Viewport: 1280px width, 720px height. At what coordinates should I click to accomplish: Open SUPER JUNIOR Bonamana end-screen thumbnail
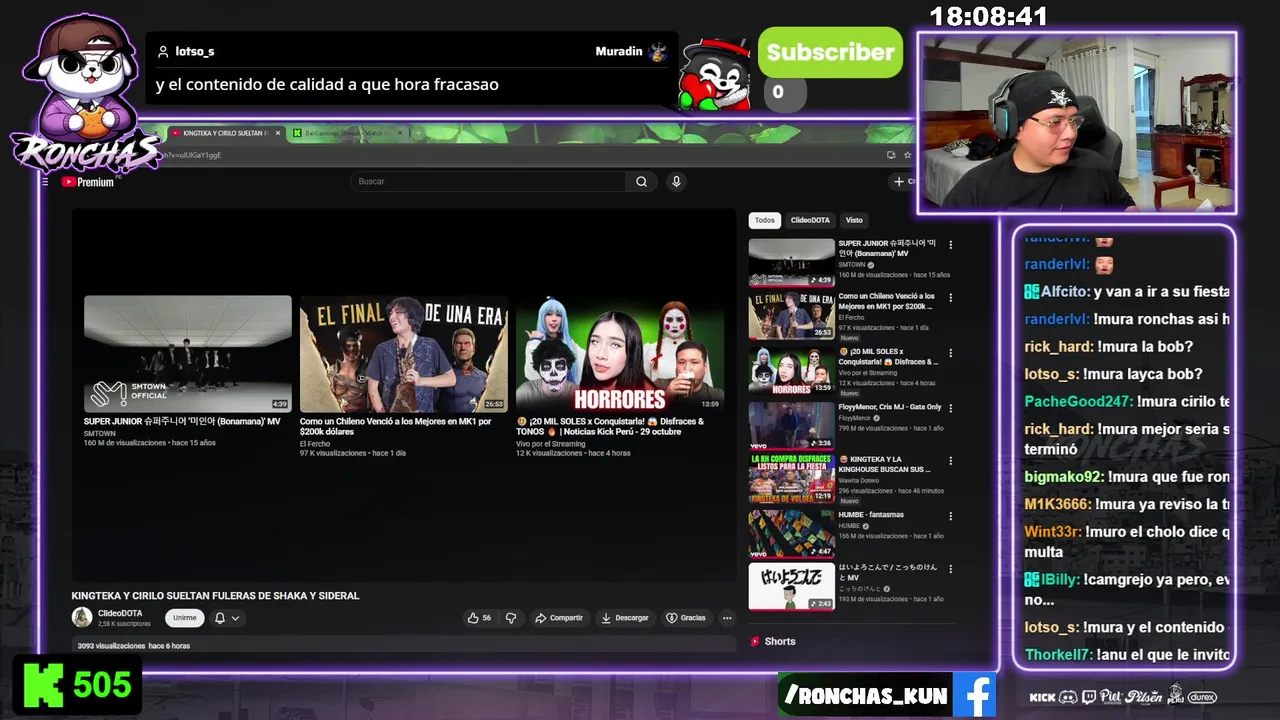[x=188, y=354]
